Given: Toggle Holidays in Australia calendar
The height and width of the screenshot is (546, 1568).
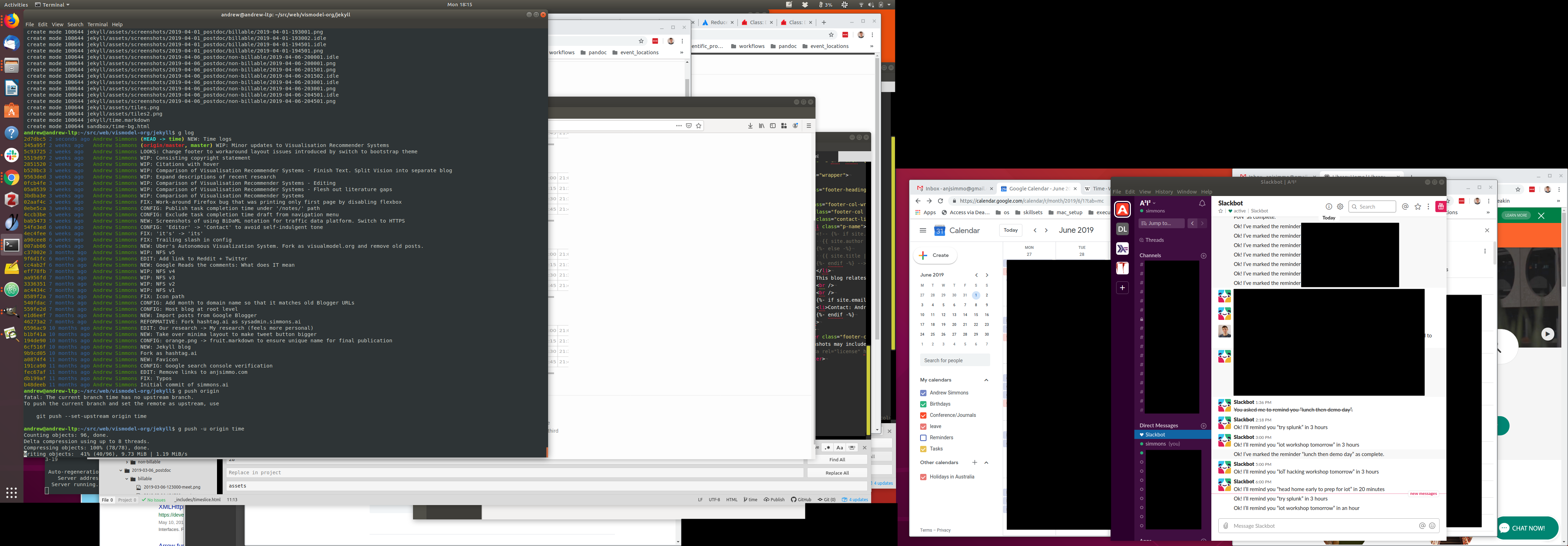Looking at the screenshot, I should coord(923,477).
